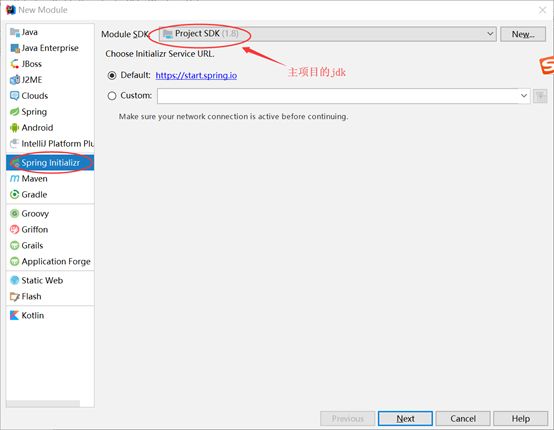Select the Static Web entry text
This screenshot has width=554, height=430.
[42, 281]
